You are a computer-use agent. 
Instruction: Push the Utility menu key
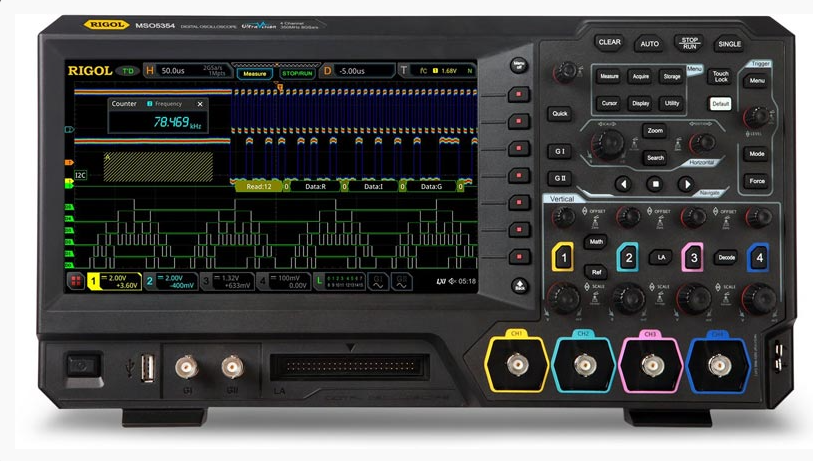pyautogui.click(x=672, y=103)
